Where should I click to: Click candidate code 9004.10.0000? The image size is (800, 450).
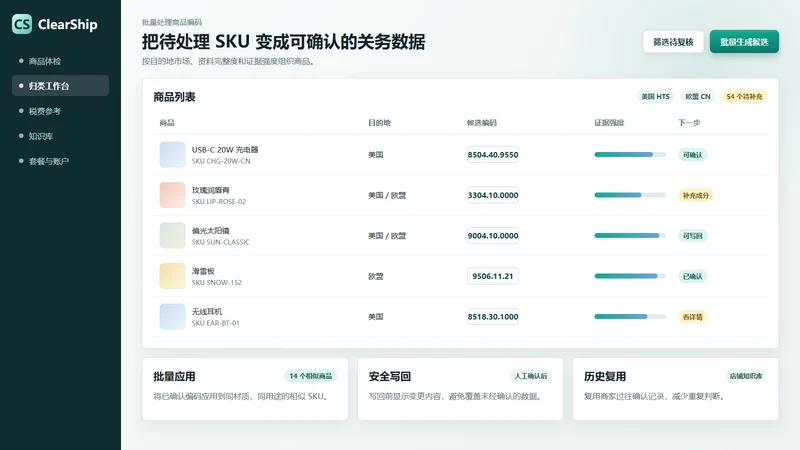[x=493, y=236]
